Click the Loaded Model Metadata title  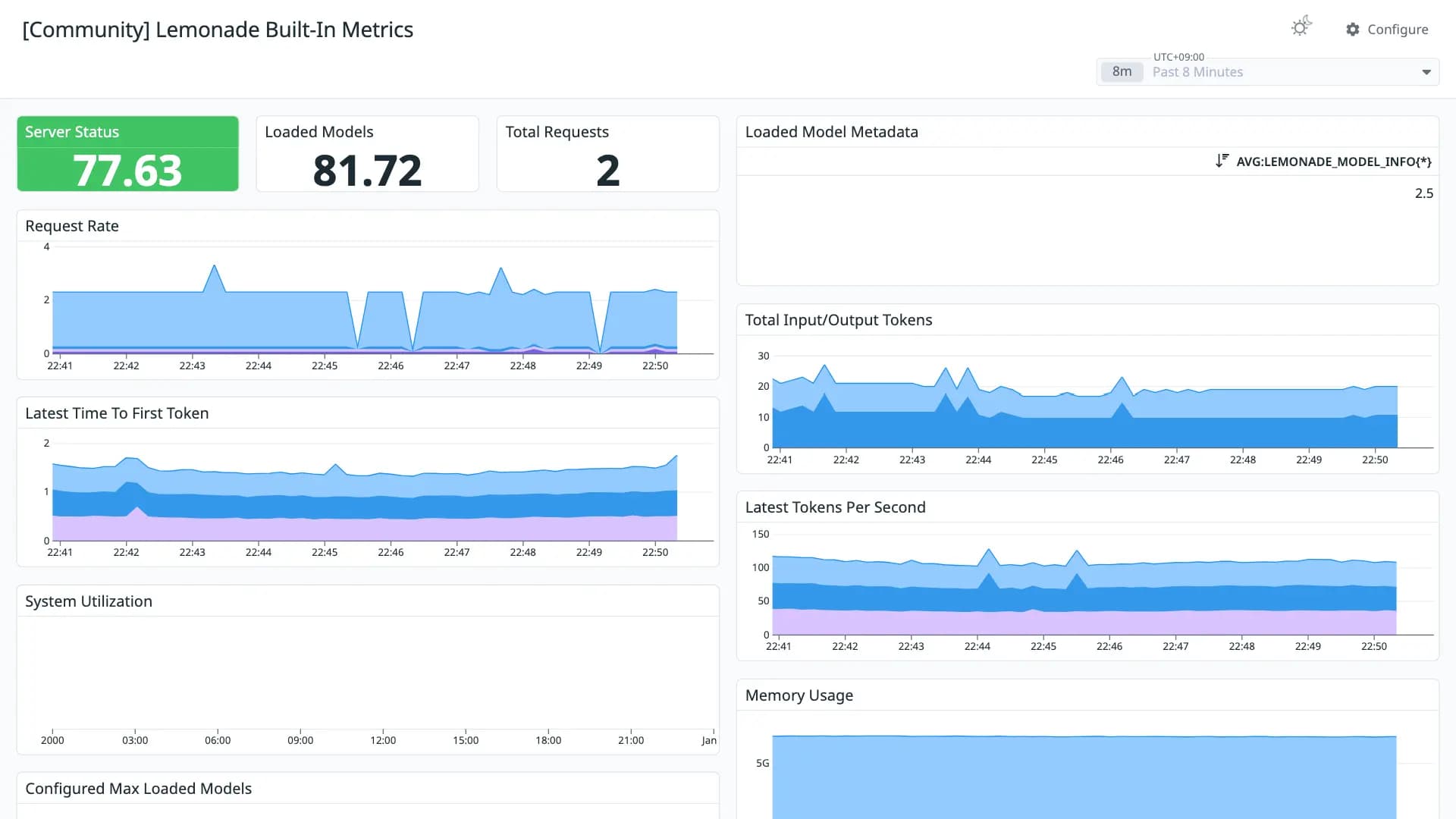(x=832, y=132)
